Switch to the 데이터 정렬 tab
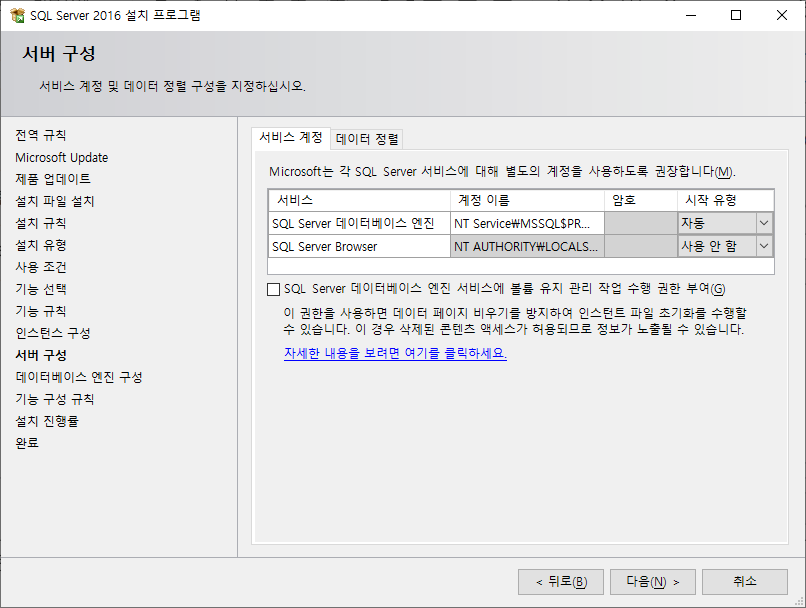Image resolution: width=806 pixels, height=608 pixels. [x=367, y=139]
